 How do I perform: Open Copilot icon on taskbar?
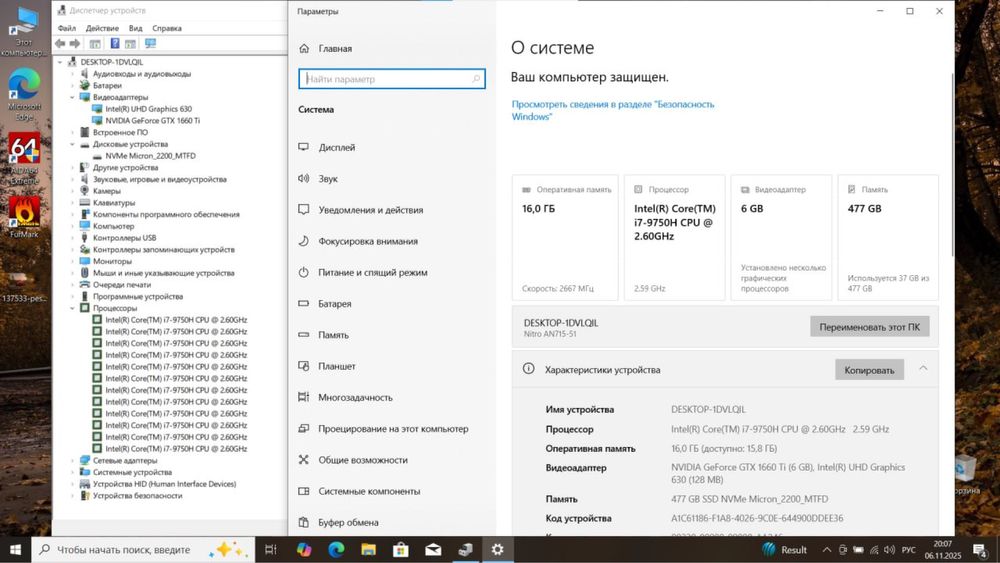[x=304, y=550]
